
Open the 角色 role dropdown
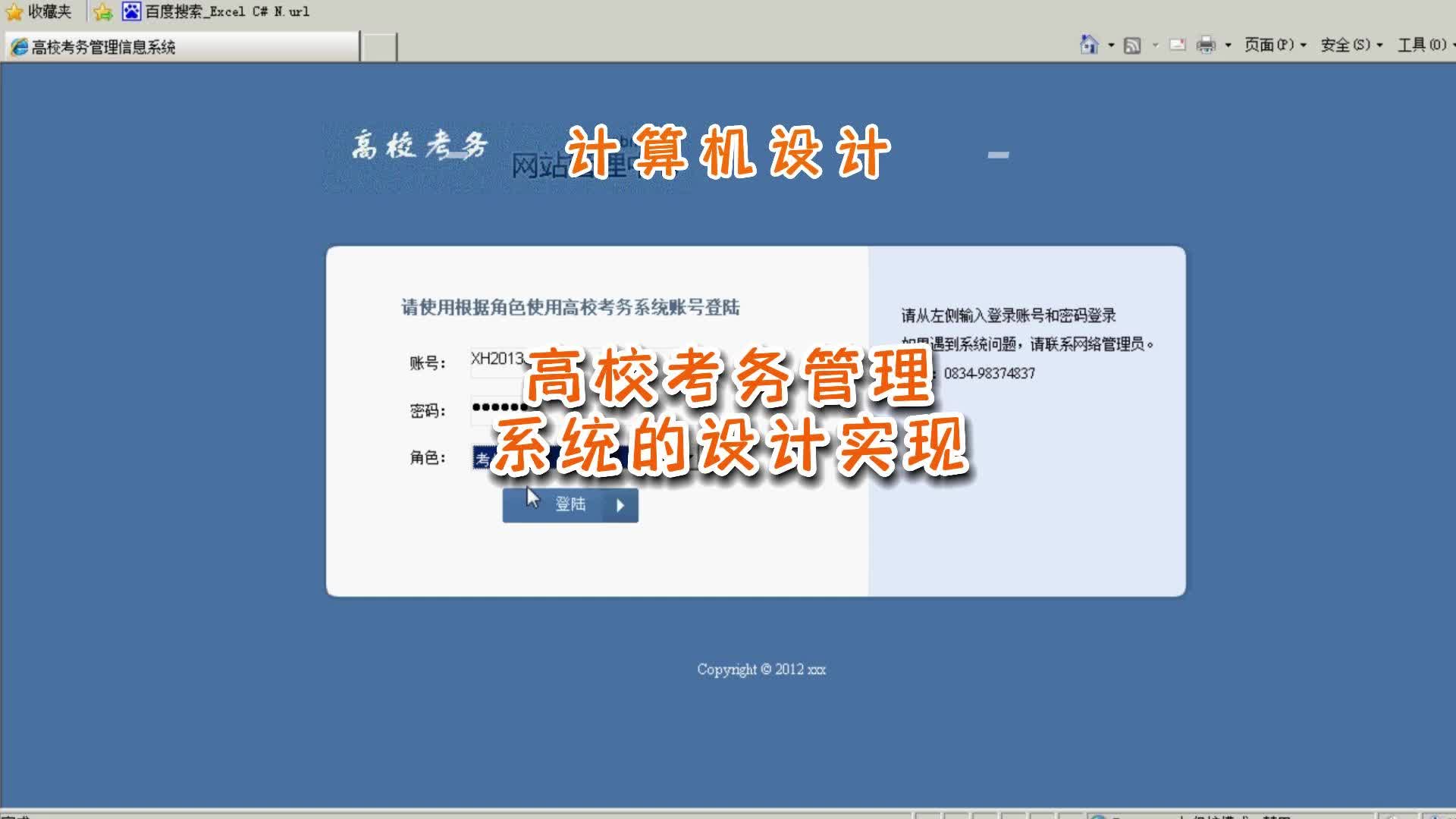tap(584, 457)
